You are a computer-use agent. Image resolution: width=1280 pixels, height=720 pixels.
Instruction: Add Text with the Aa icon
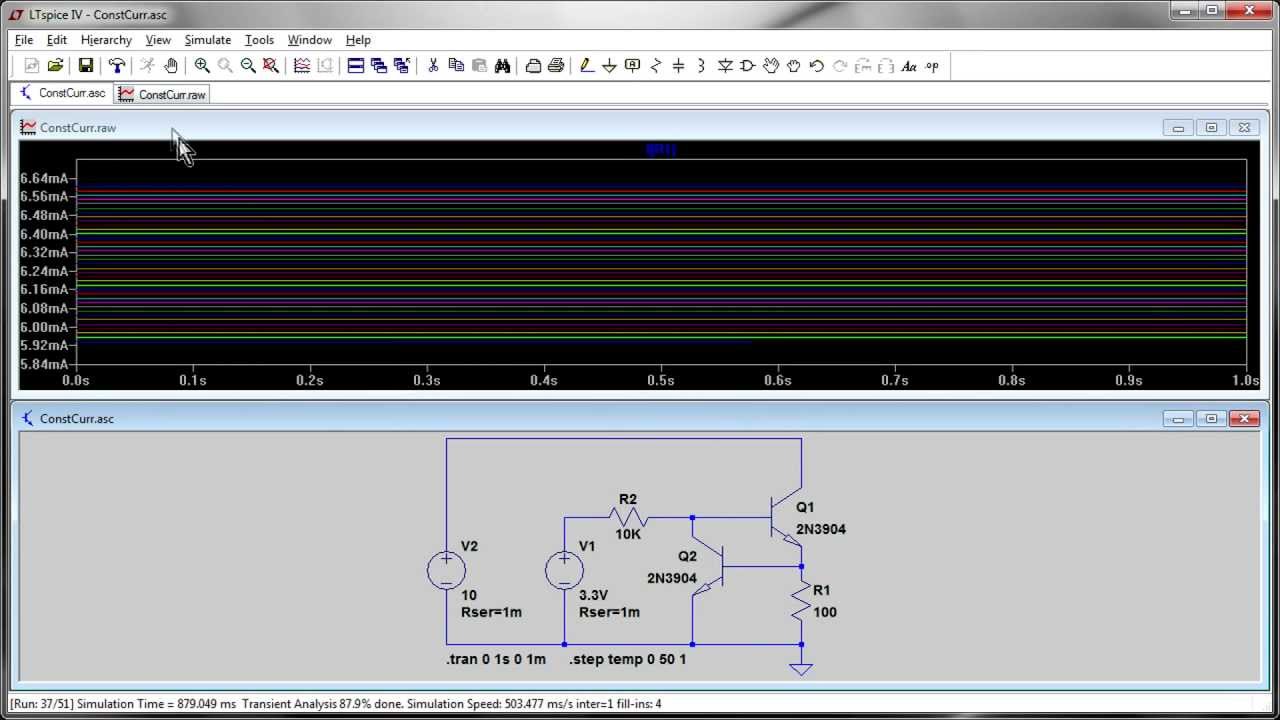coord(908,66)
